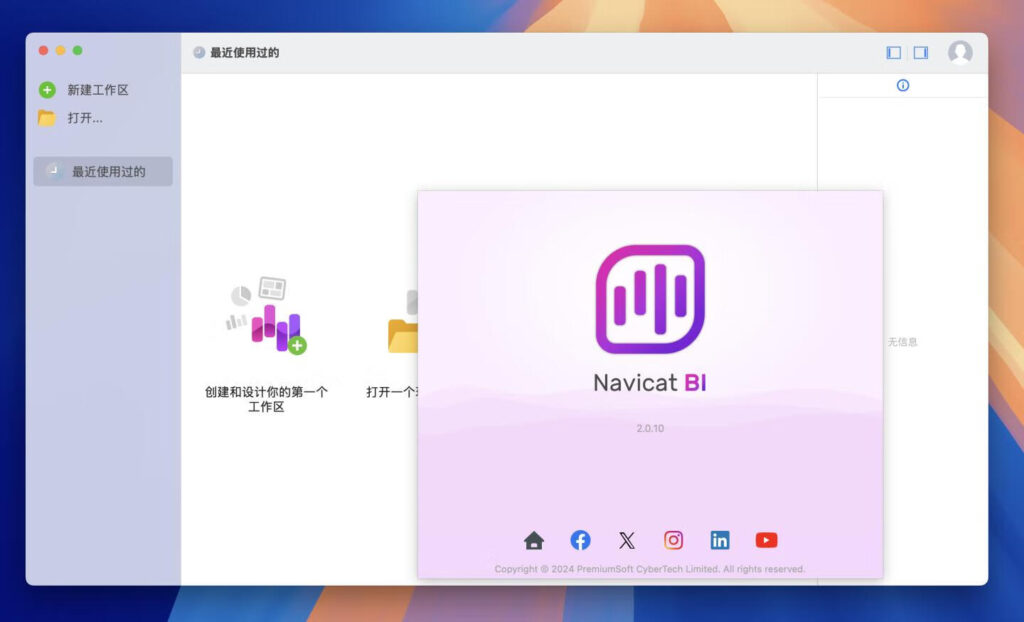Click the version number 2.0.10 text

tap(650, 428)
